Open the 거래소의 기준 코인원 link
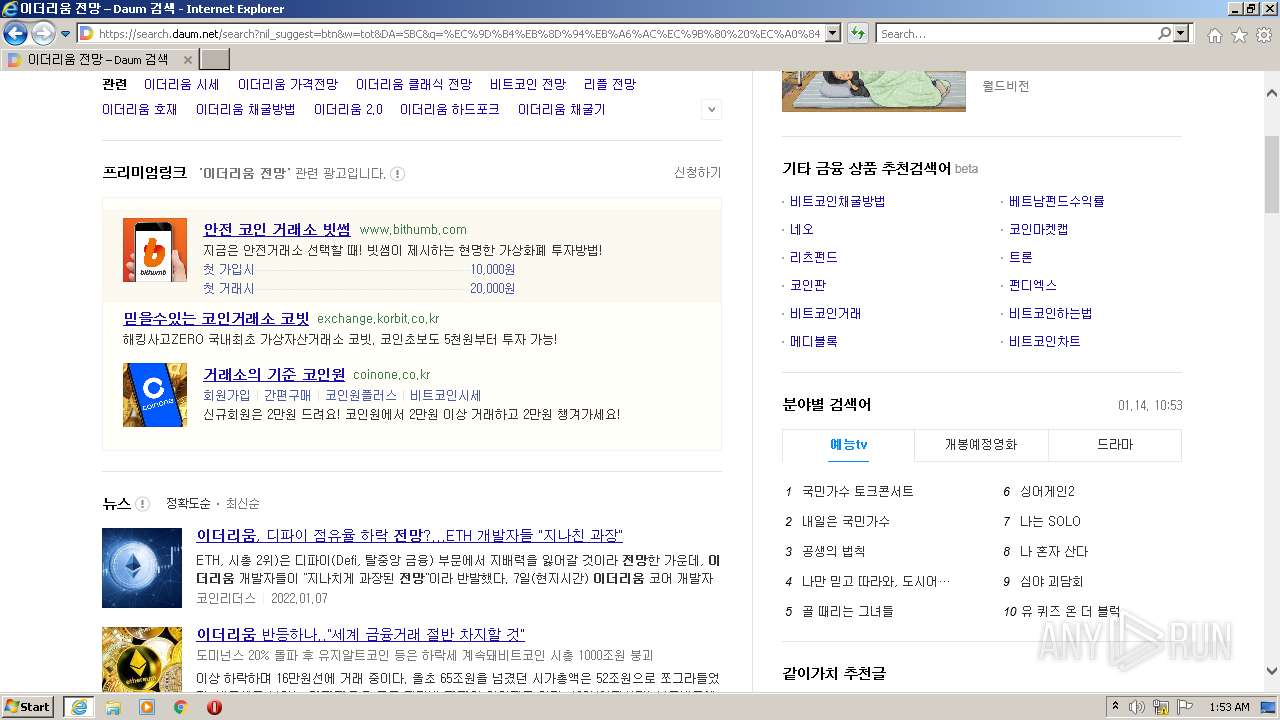 [x=274, y=375]
